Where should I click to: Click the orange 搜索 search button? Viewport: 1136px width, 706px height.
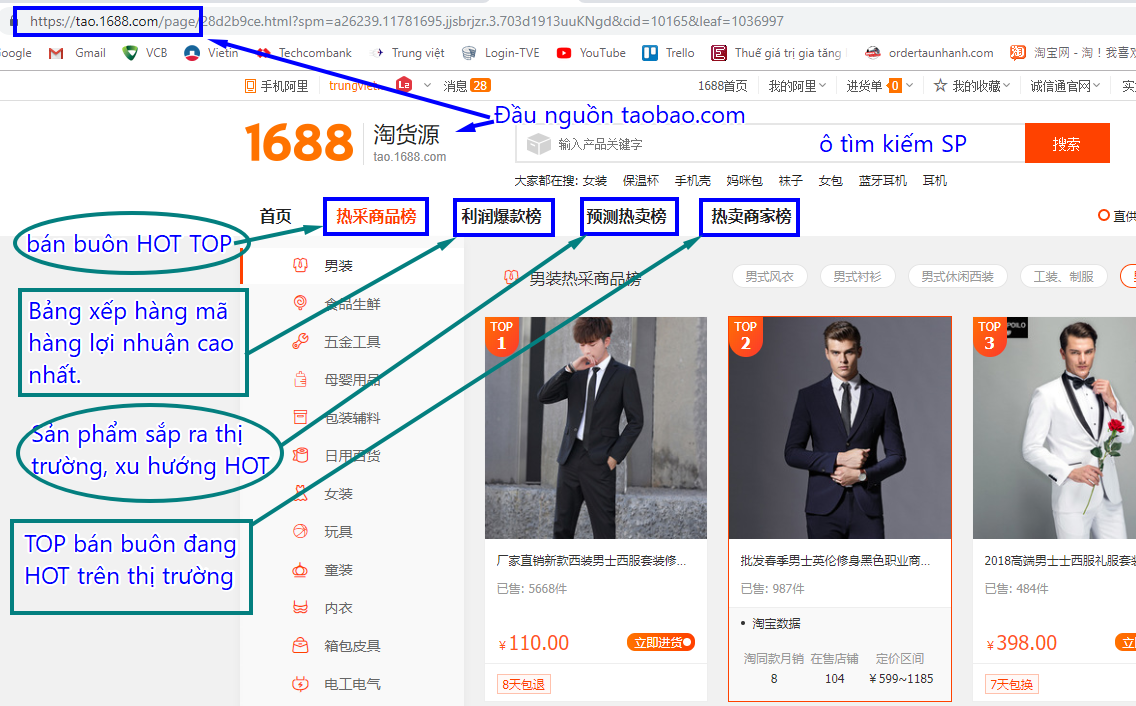pos(1066,144)
